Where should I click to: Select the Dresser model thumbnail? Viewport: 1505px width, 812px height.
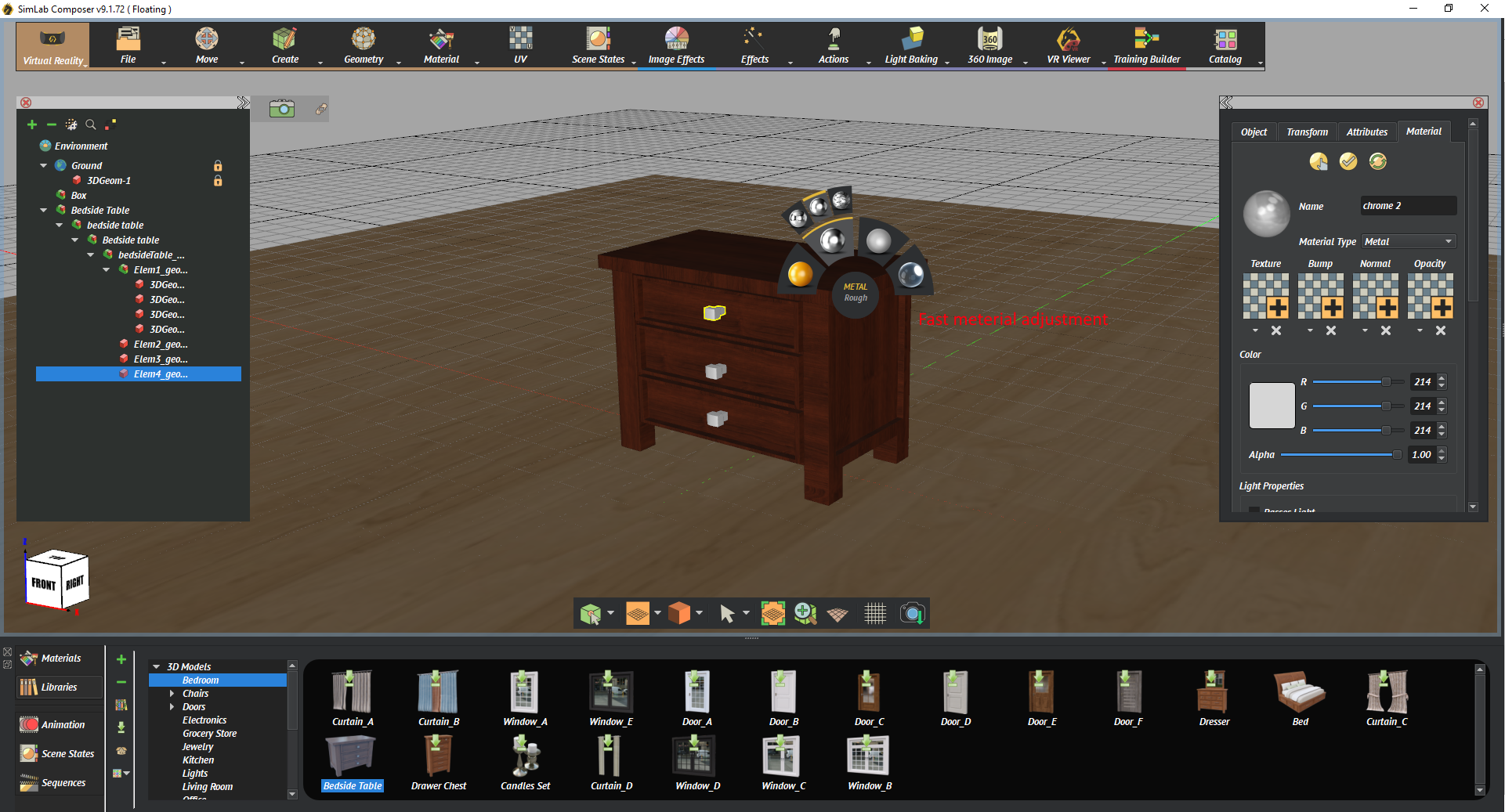pyautogui.click(x=1214, y=697)
